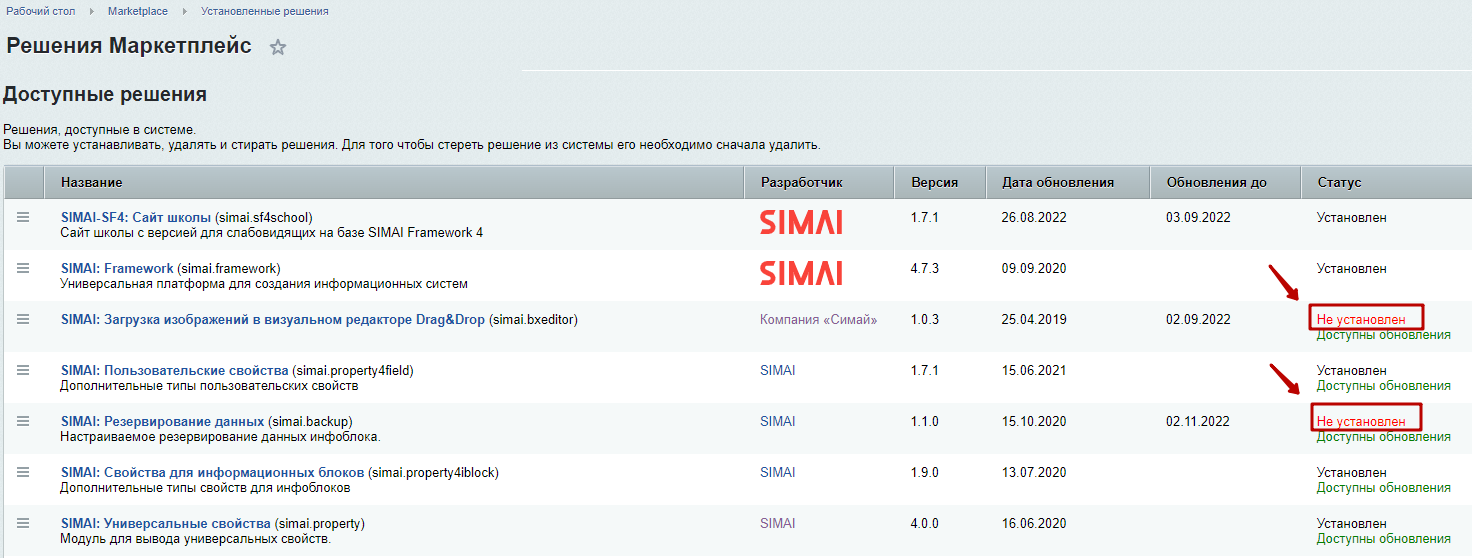Image resolution: width=1472 pixels, height=558 pixels.
Task: Add page to favorites with star icon
Action: [x=278, y=47]
